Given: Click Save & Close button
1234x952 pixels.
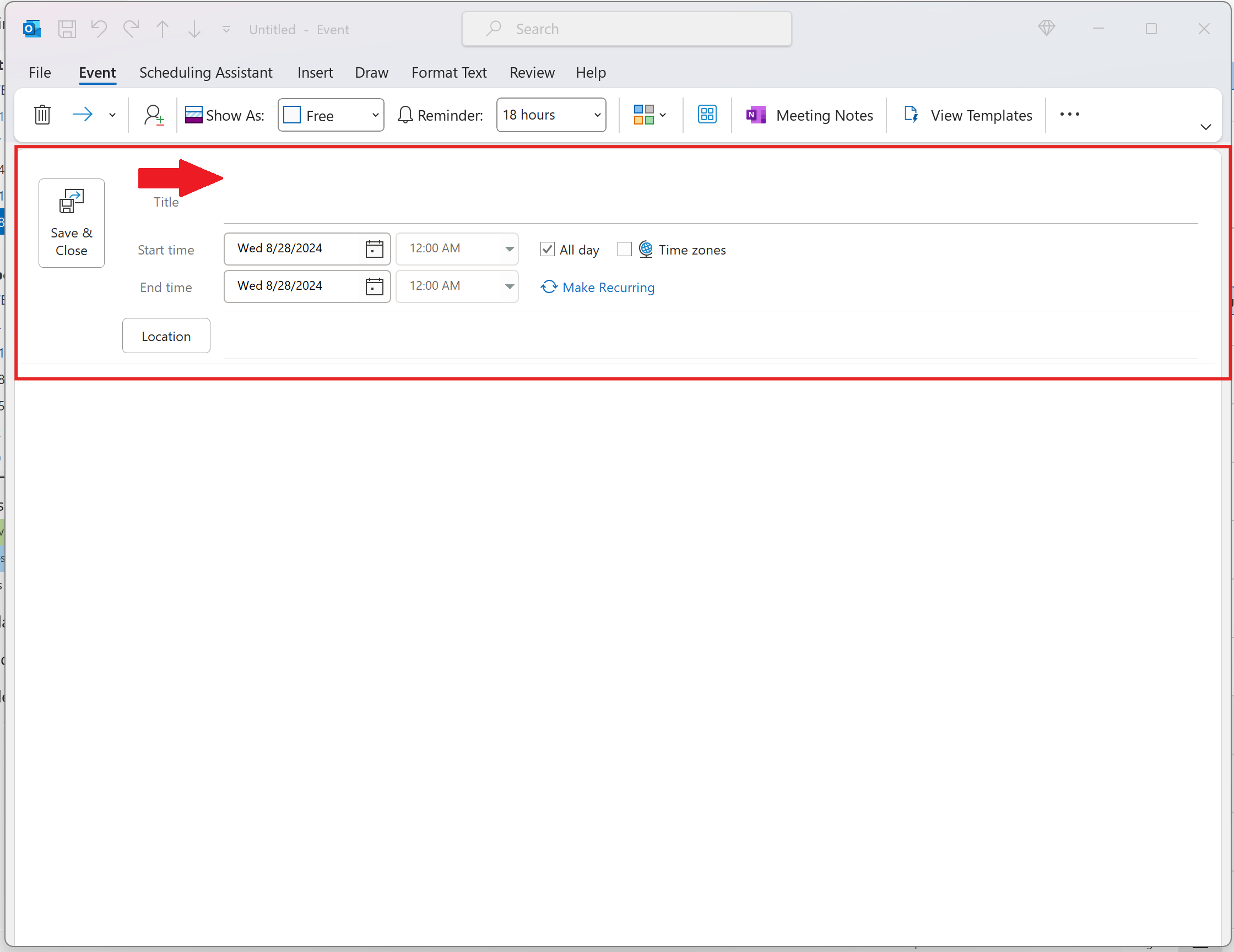Looking at the screenshot, I should point(71,223).
